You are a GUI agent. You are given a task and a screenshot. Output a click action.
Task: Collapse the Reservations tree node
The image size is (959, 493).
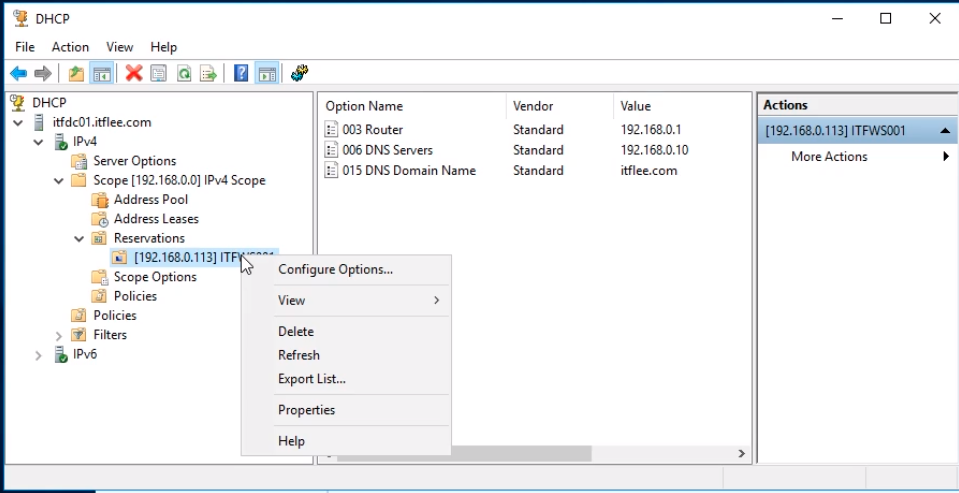coord(79,239)
